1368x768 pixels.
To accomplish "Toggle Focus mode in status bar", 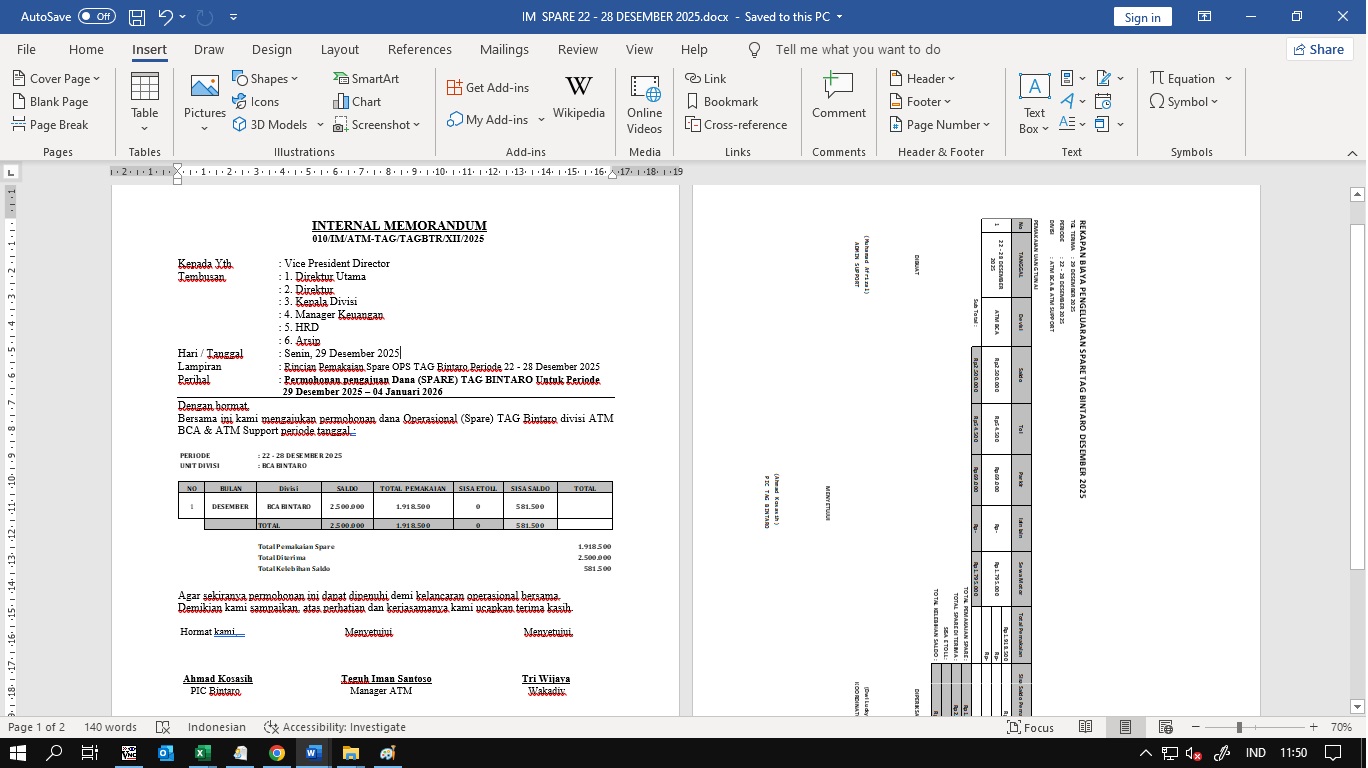I will [x=1031, y=727].
